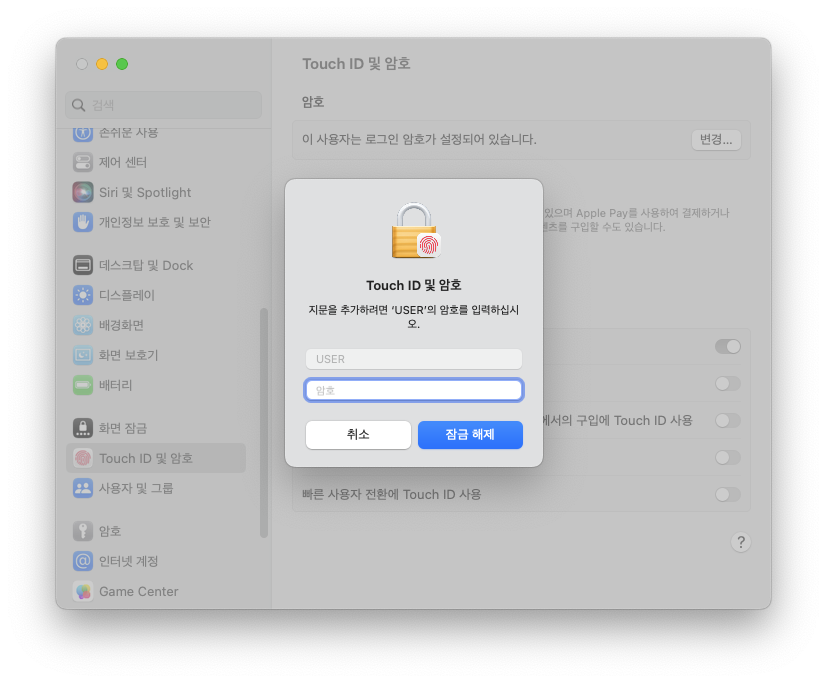Select 제어 센터 in sidebar

pos(123,162)
